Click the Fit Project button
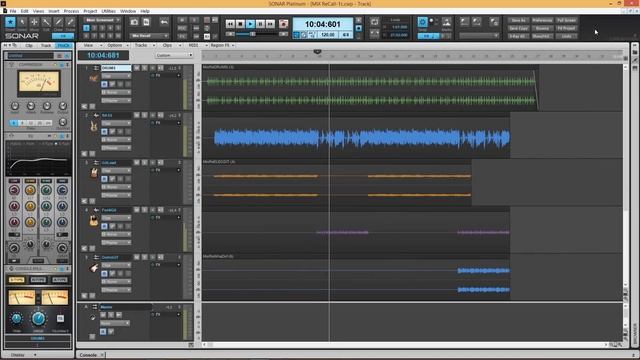The width and height of the screenshot is (640, 360). [x=567, y=28]
